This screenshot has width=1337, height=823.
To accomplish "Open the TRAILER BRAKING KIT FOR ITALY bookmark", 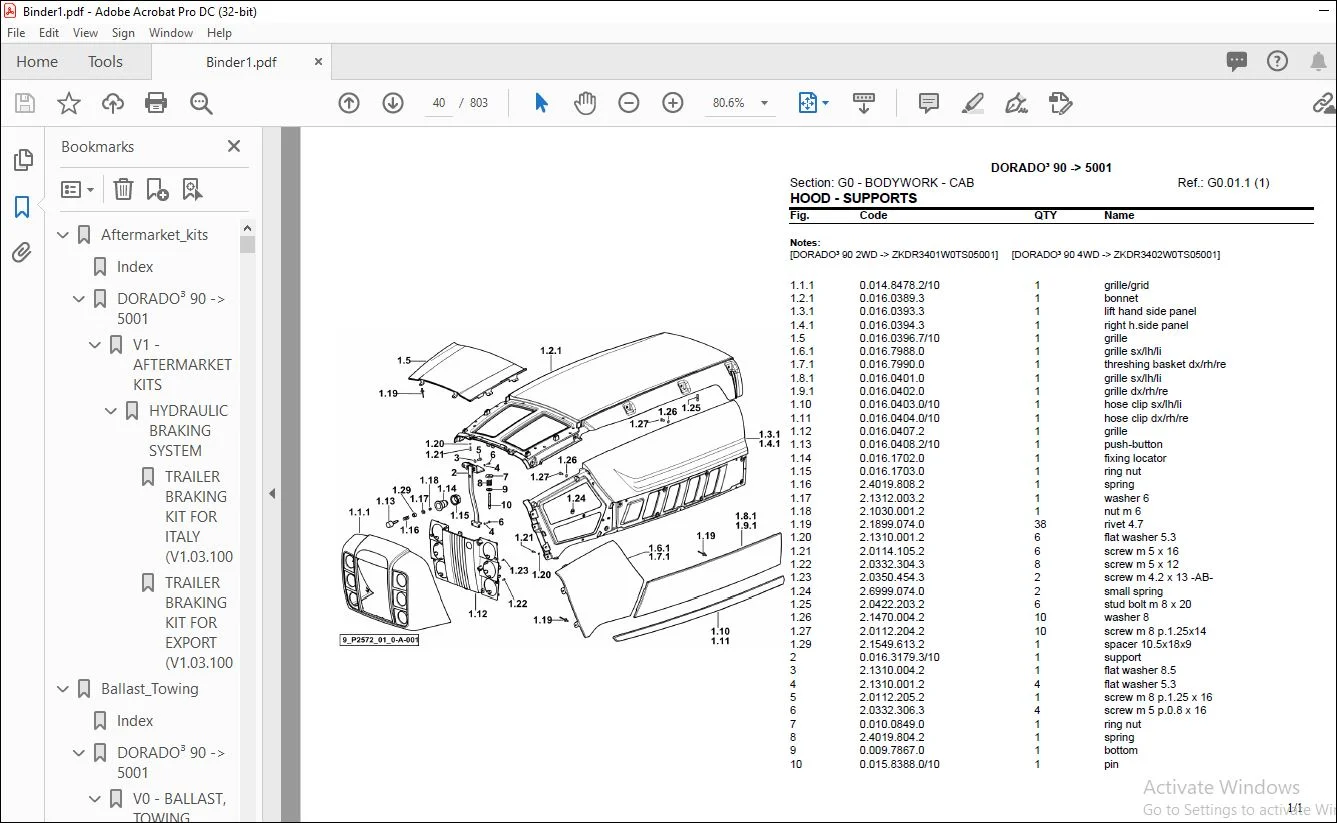I will [x=199, y=517].
